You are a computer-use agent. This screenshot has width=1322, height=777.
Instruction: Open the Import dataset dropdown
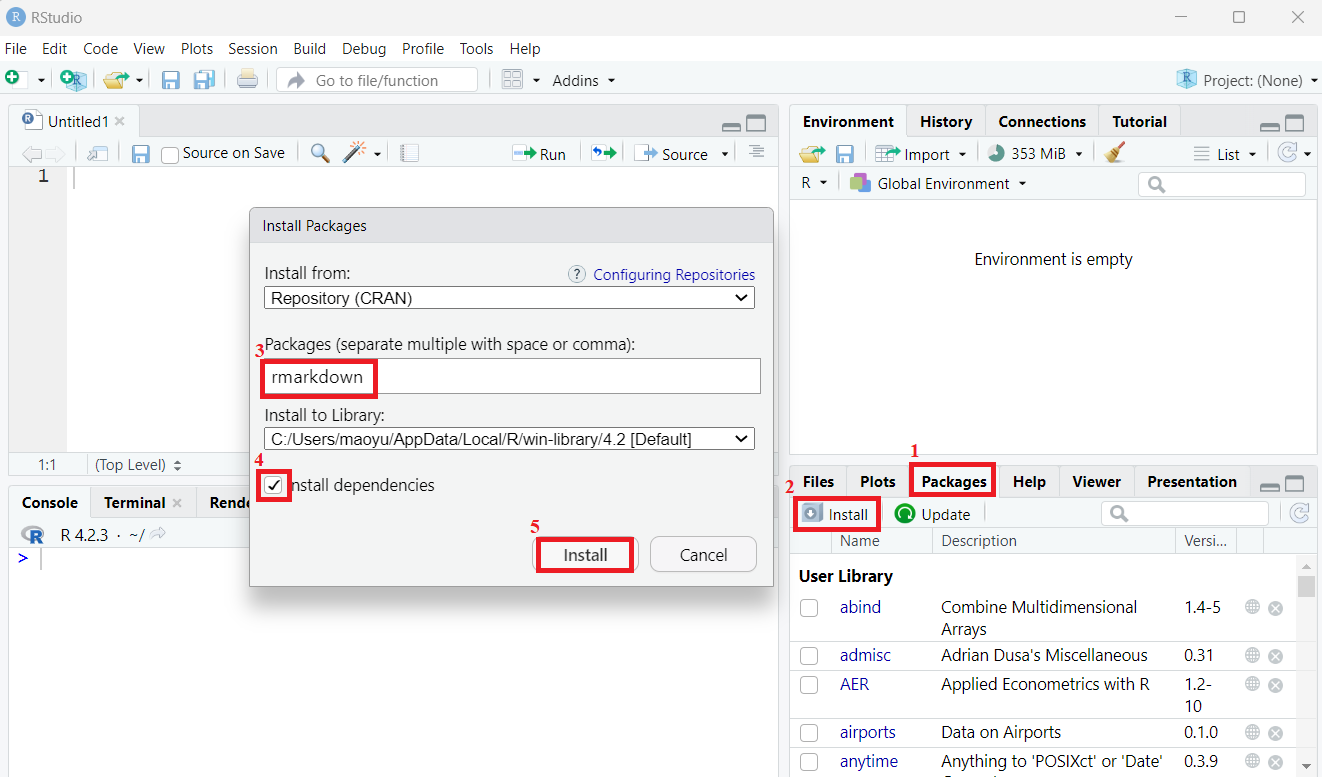921,154
